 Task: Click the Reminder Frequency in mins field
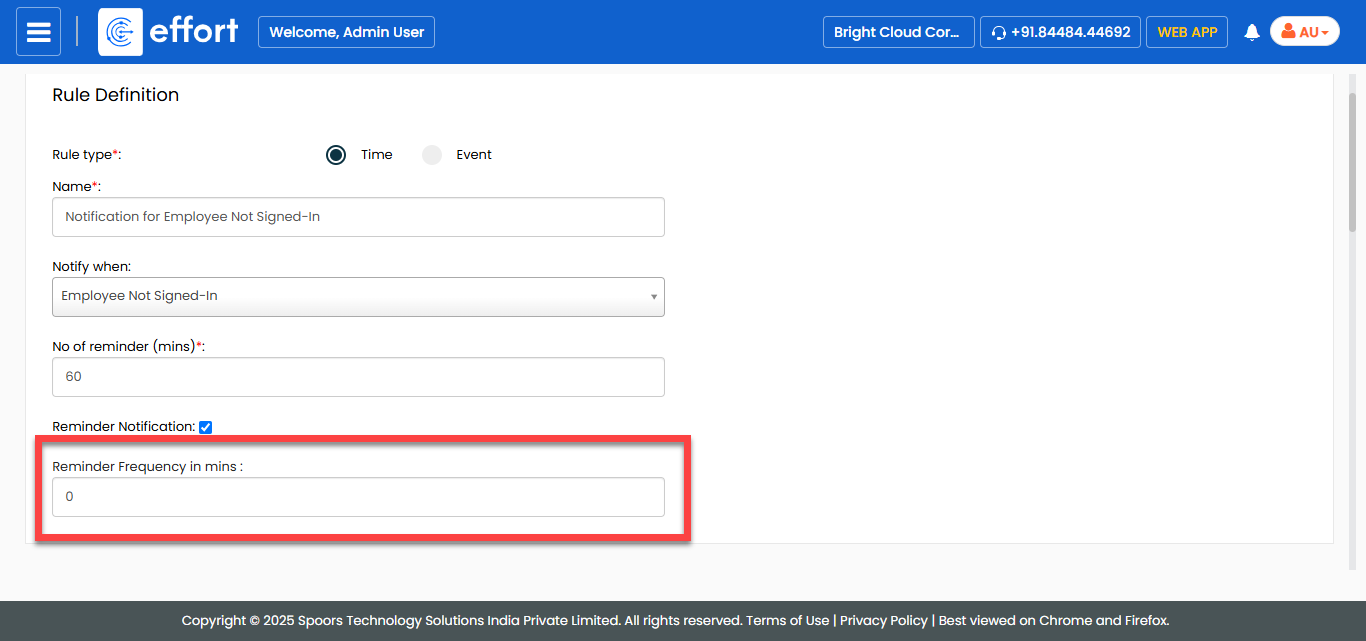pos(358,497)
